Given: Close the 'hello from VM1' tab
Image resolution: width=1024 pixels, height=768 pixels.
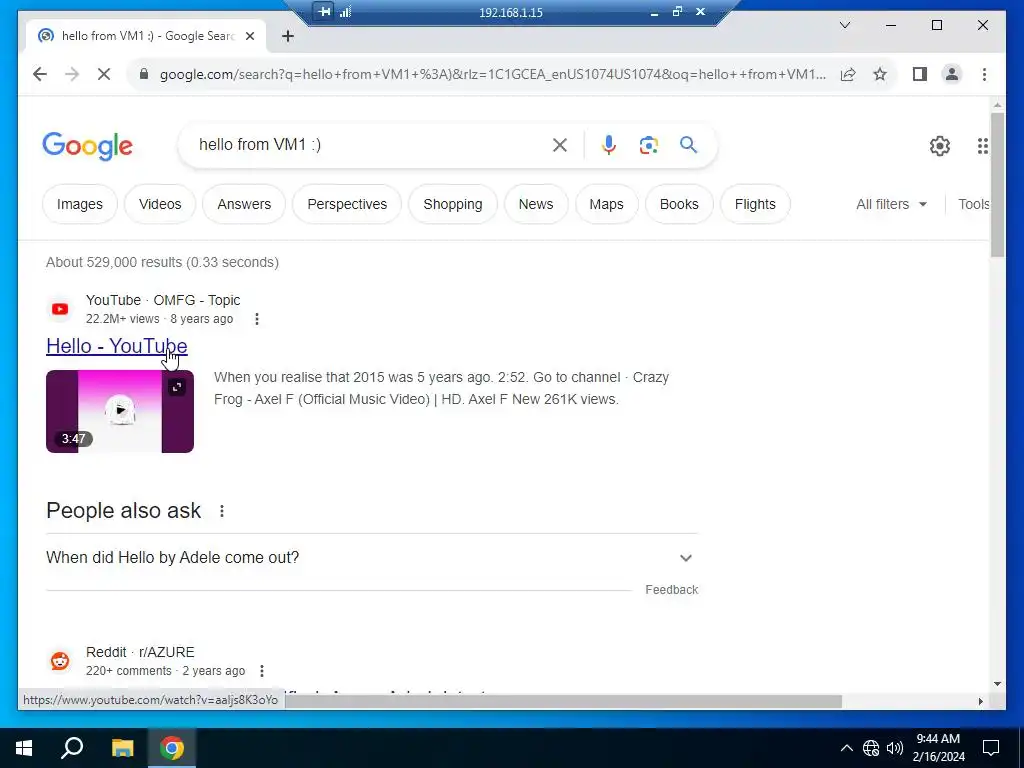Looking at the screenshot, I should tap(249, 36).
